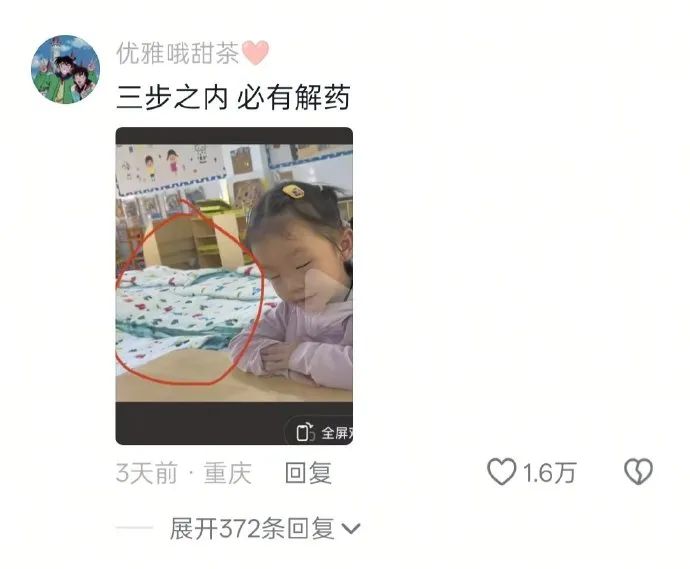Tap the rotate-phone fullscreen icon

pyautogui.click(x=305, y=432)
